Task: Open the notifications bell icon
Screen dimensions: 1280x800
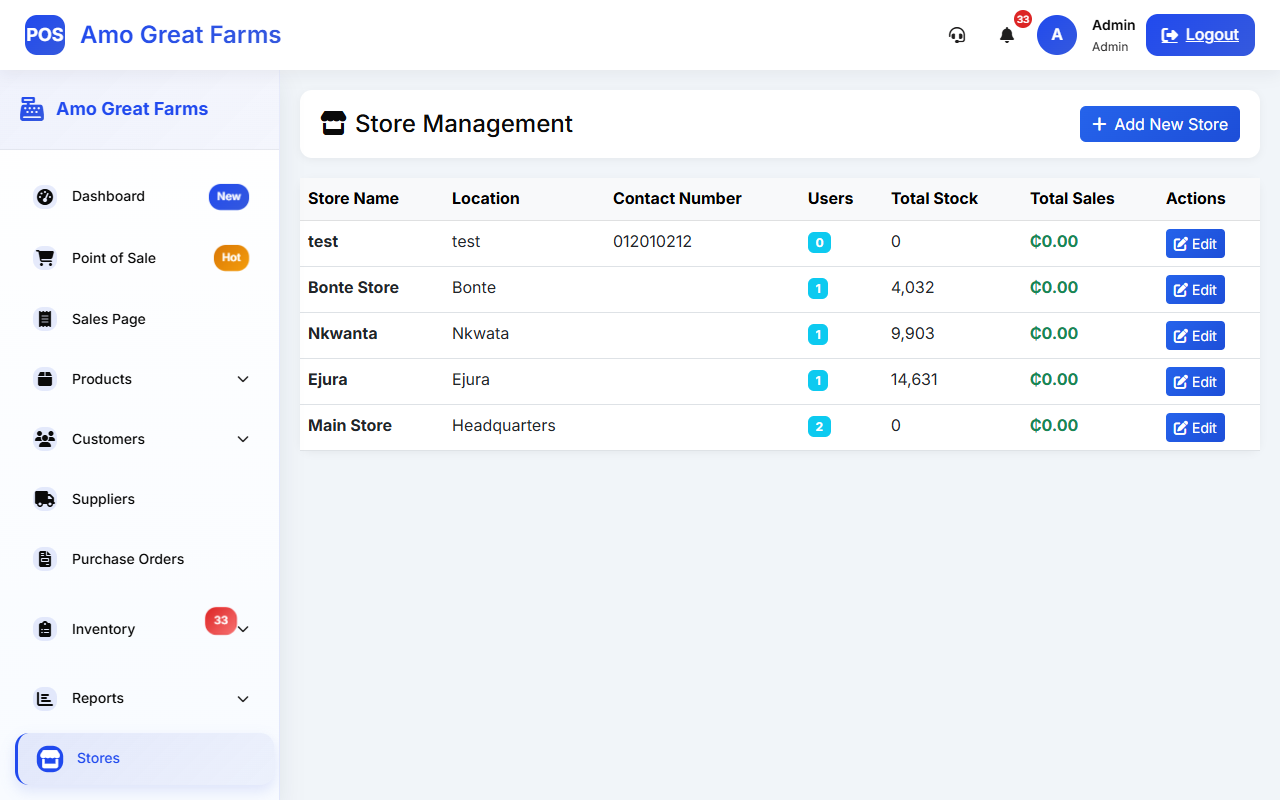Action: pos(1007,35)
